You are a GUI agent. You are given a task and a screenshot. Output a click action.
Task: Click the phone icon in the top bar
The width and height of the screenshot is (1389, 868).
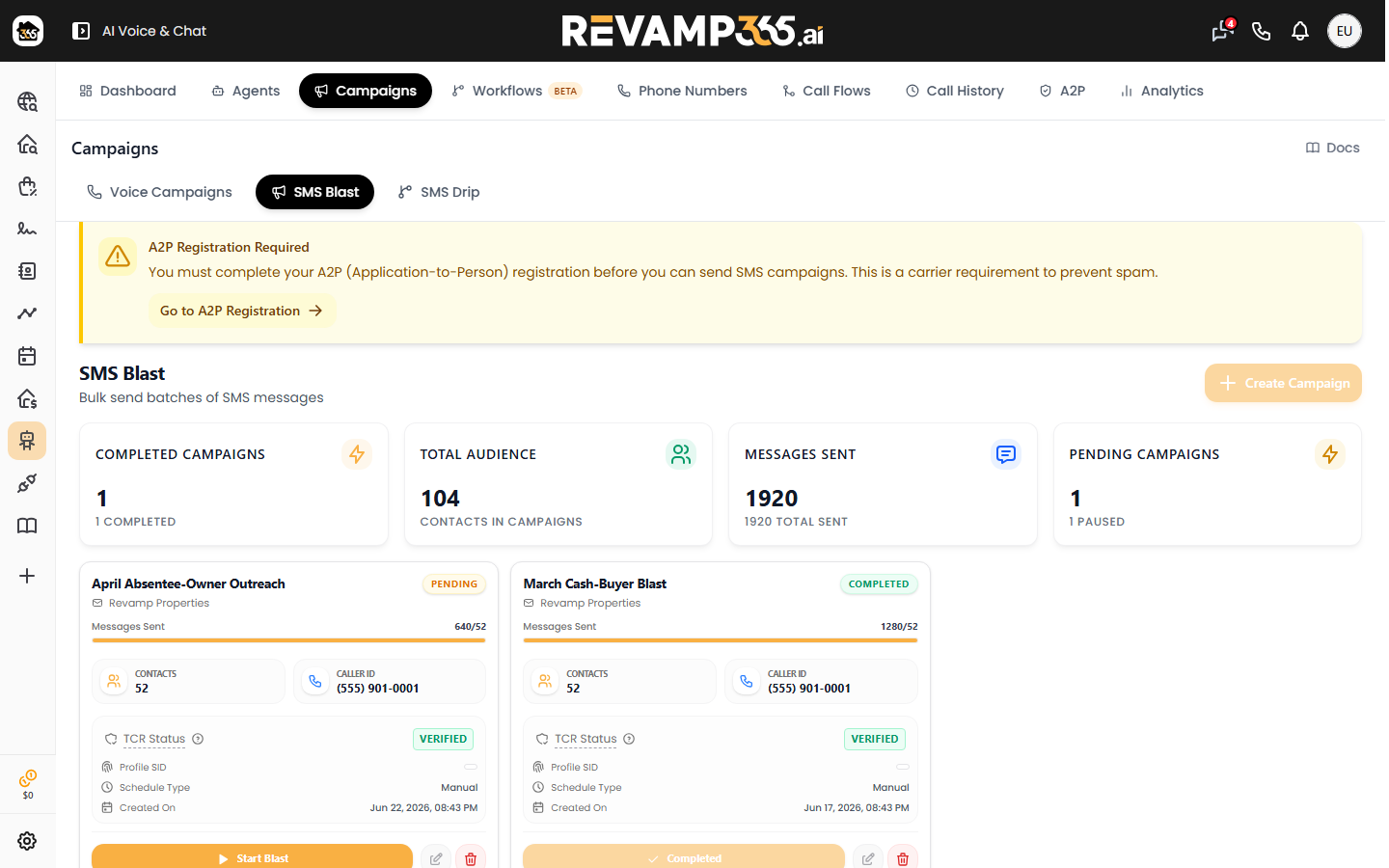coord(1261,31)
